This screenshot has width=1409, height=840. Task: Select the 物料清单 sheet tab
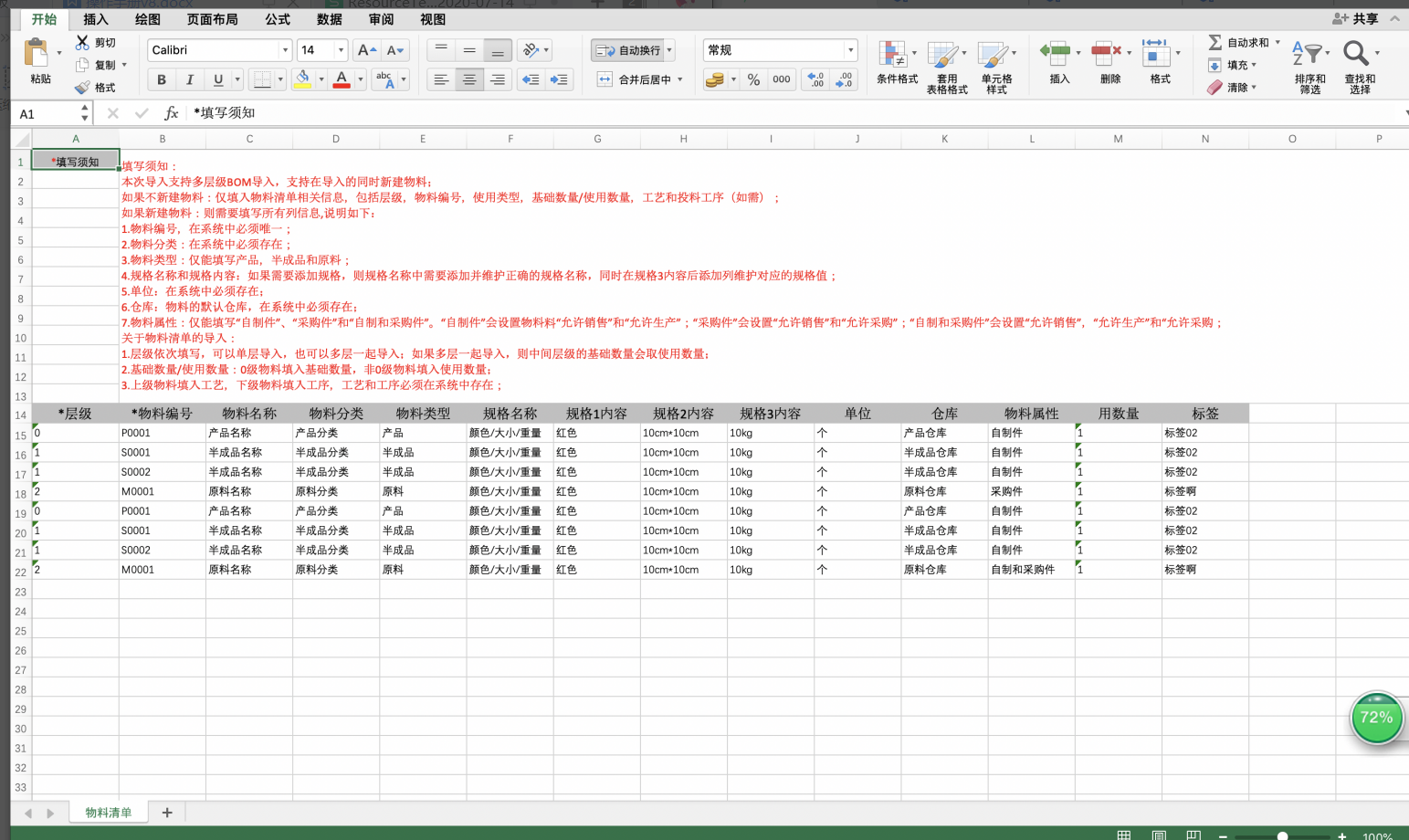coord(109,813)
